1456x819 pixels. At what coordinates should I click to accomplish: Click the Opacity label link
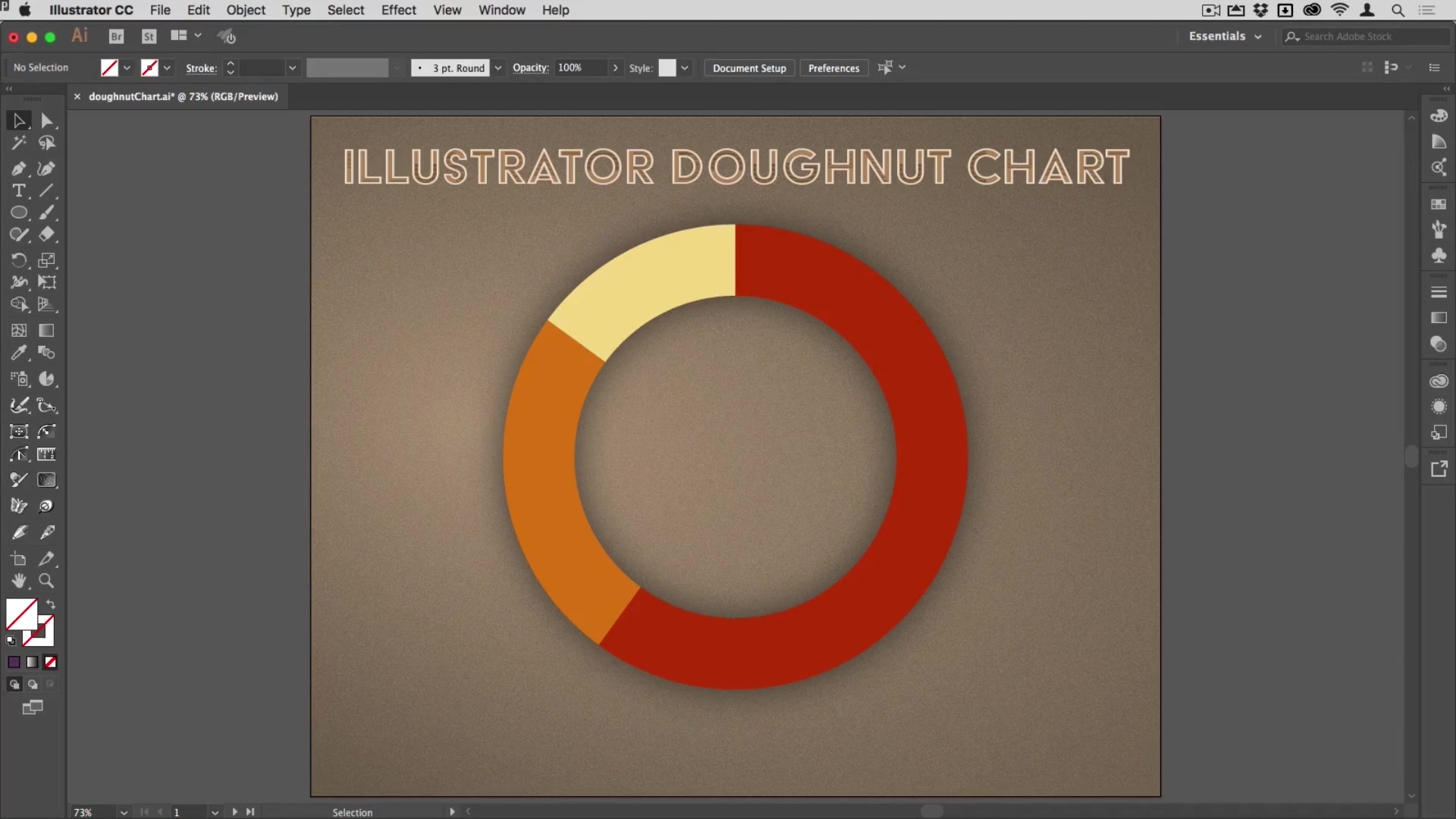(530, 67)
